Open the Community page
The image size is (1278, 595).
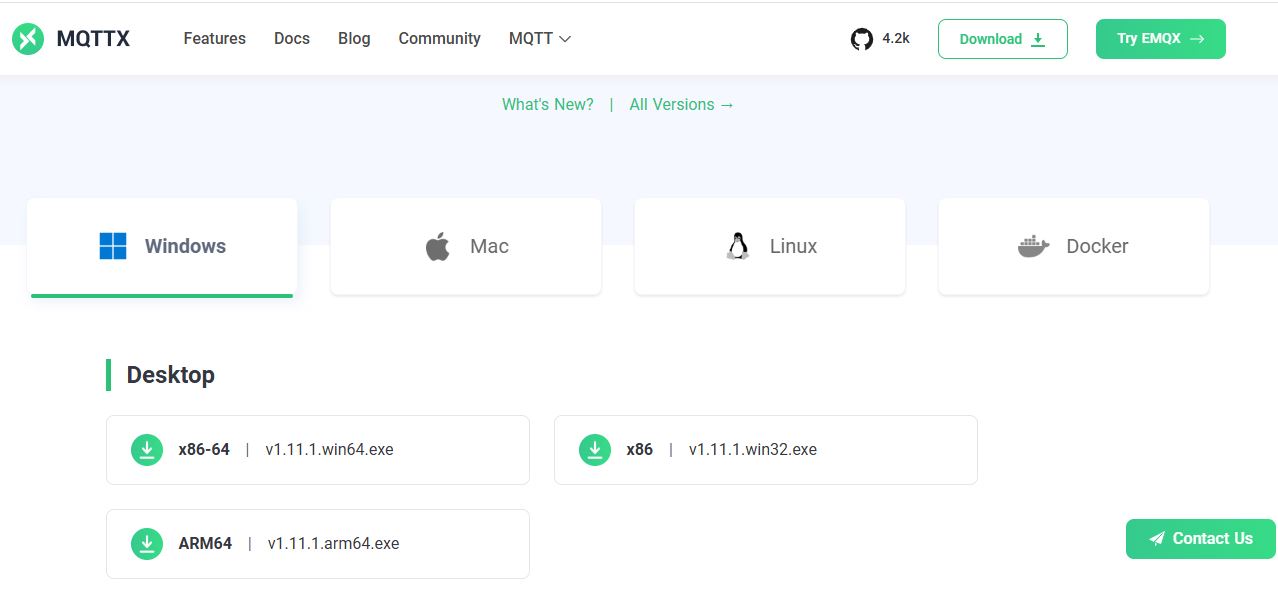coord(440,39)
